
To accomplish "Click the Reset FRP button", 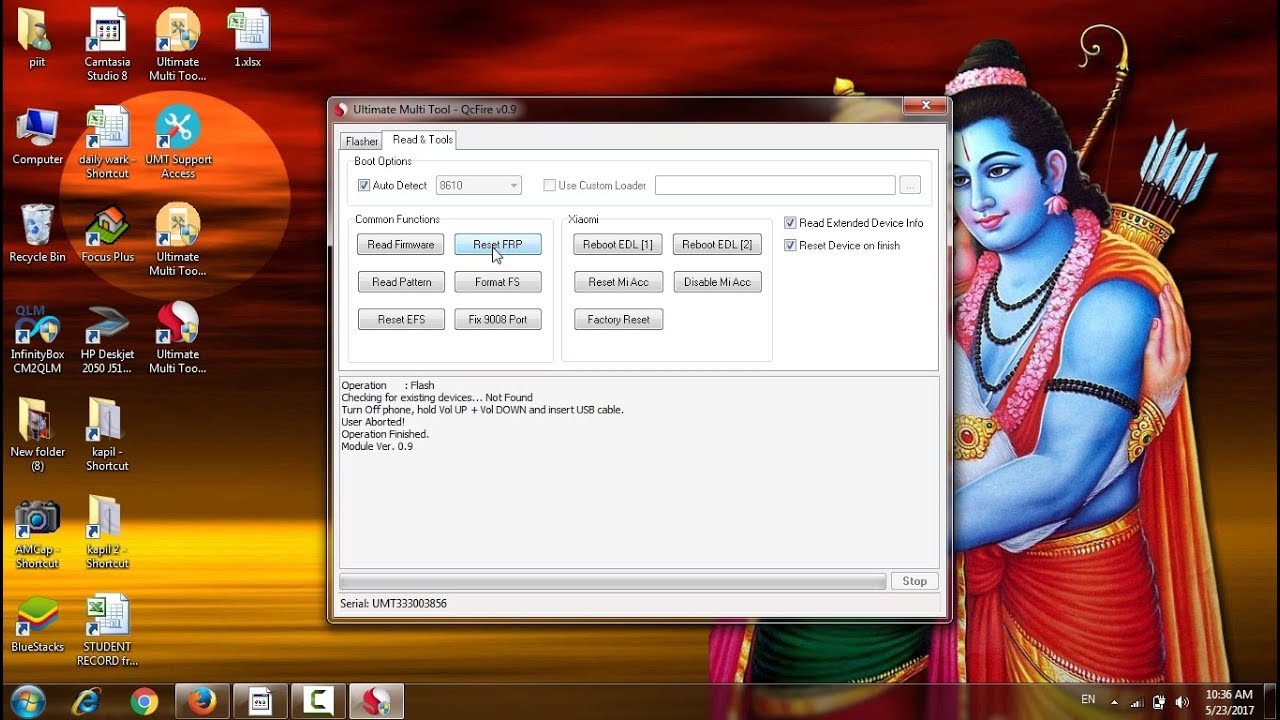I will pyautogui.click(x=498, y=244).
